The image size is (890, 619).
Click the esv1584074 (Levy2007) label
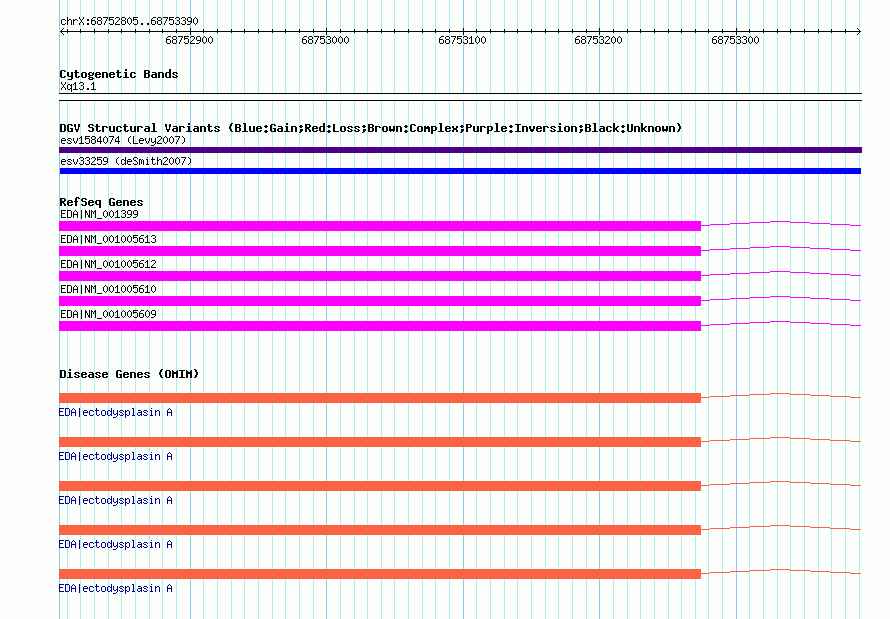tap(123, 140)
